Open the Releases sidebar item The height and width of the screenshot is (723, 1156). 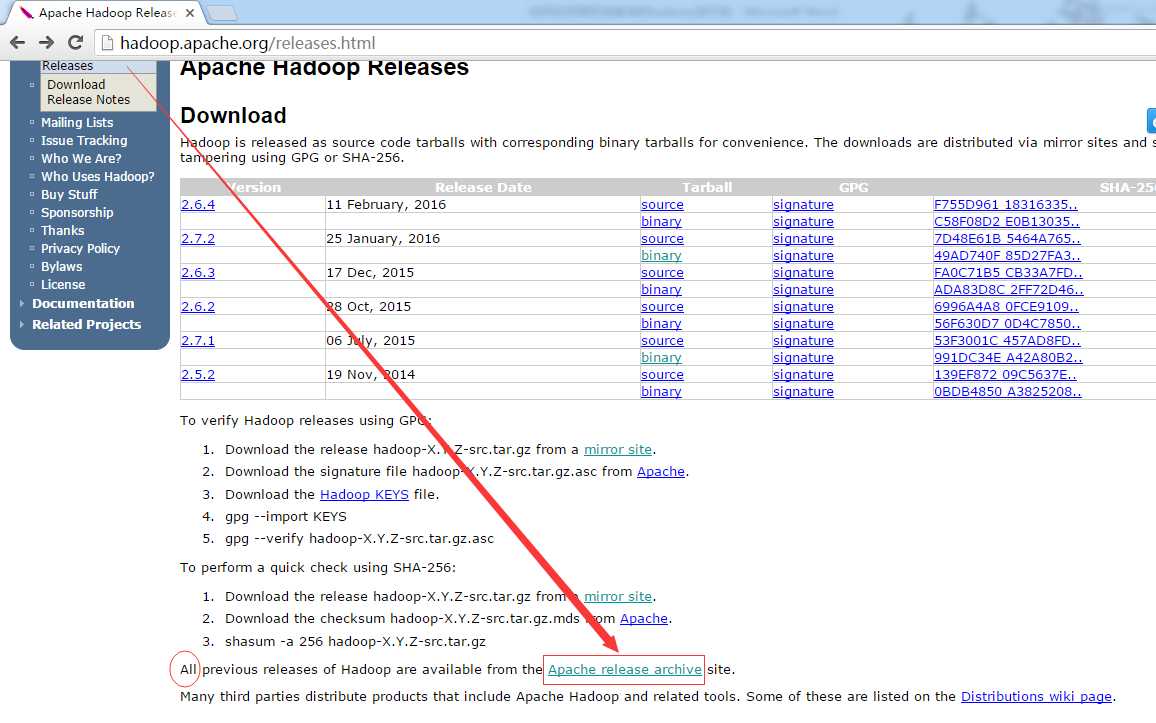[x=67, y=66]
